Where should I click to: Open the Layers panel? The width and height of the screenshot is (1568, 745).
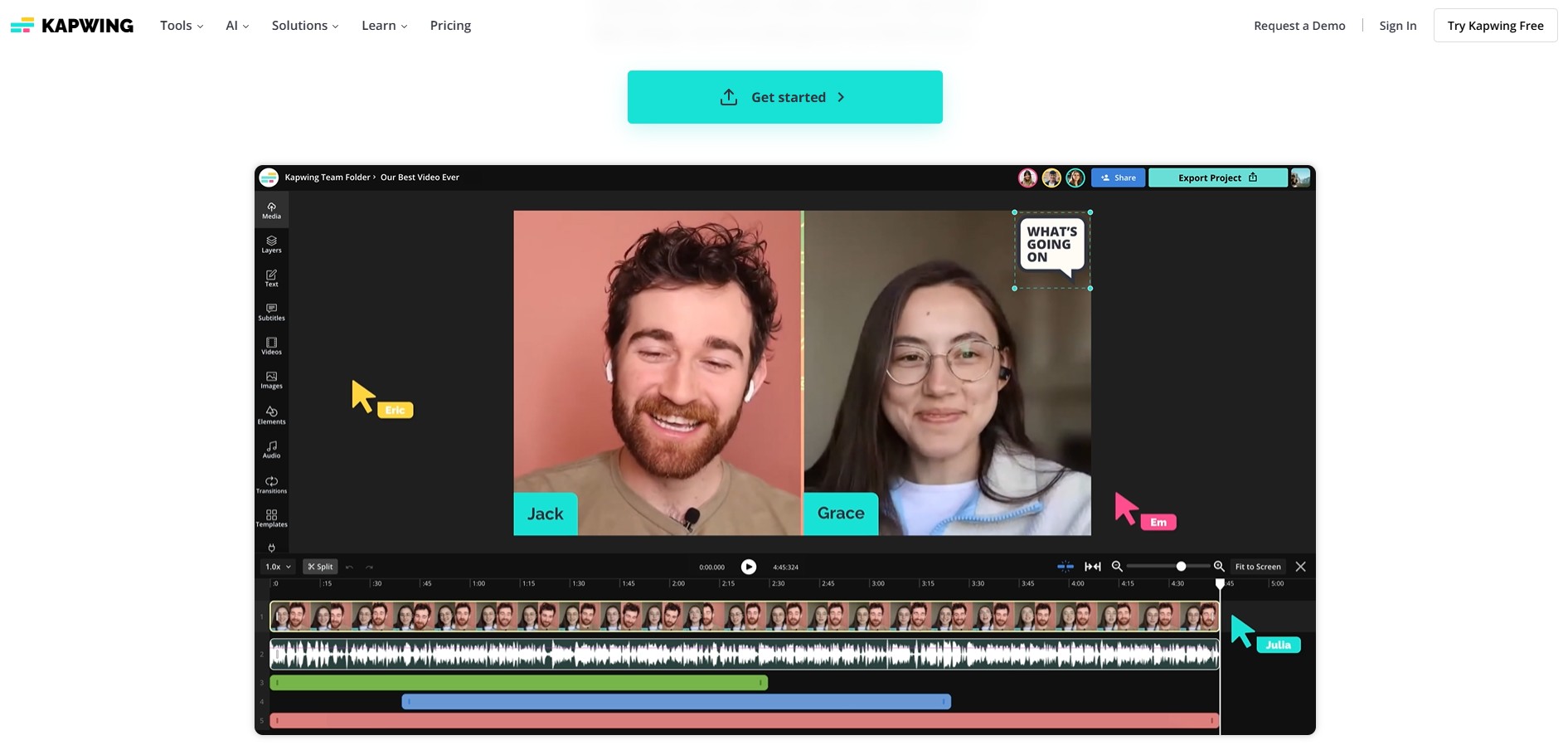[272, 245]
